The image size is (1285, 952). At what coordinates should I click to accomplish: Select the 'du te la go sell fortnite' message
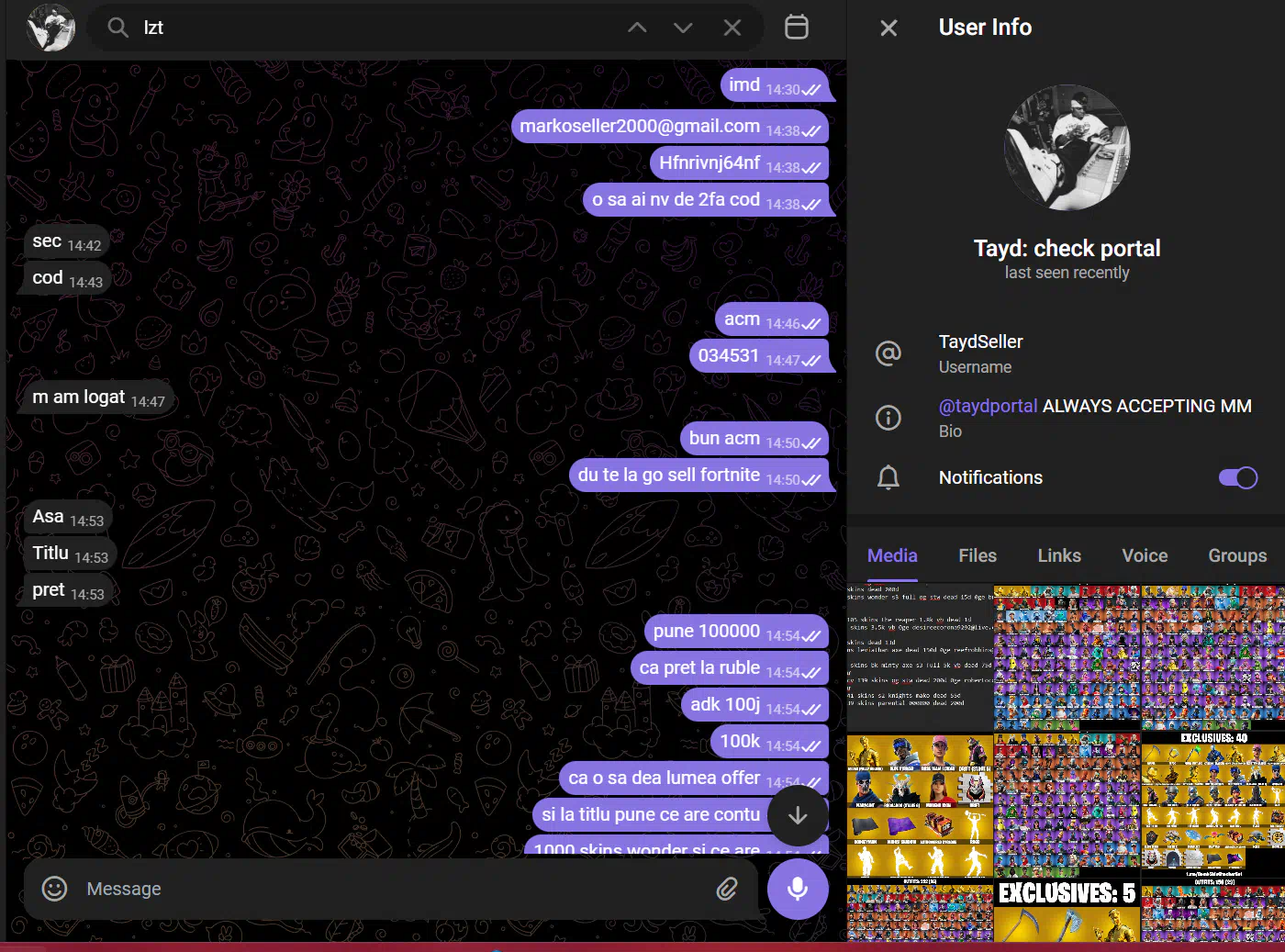click(698, 476)
